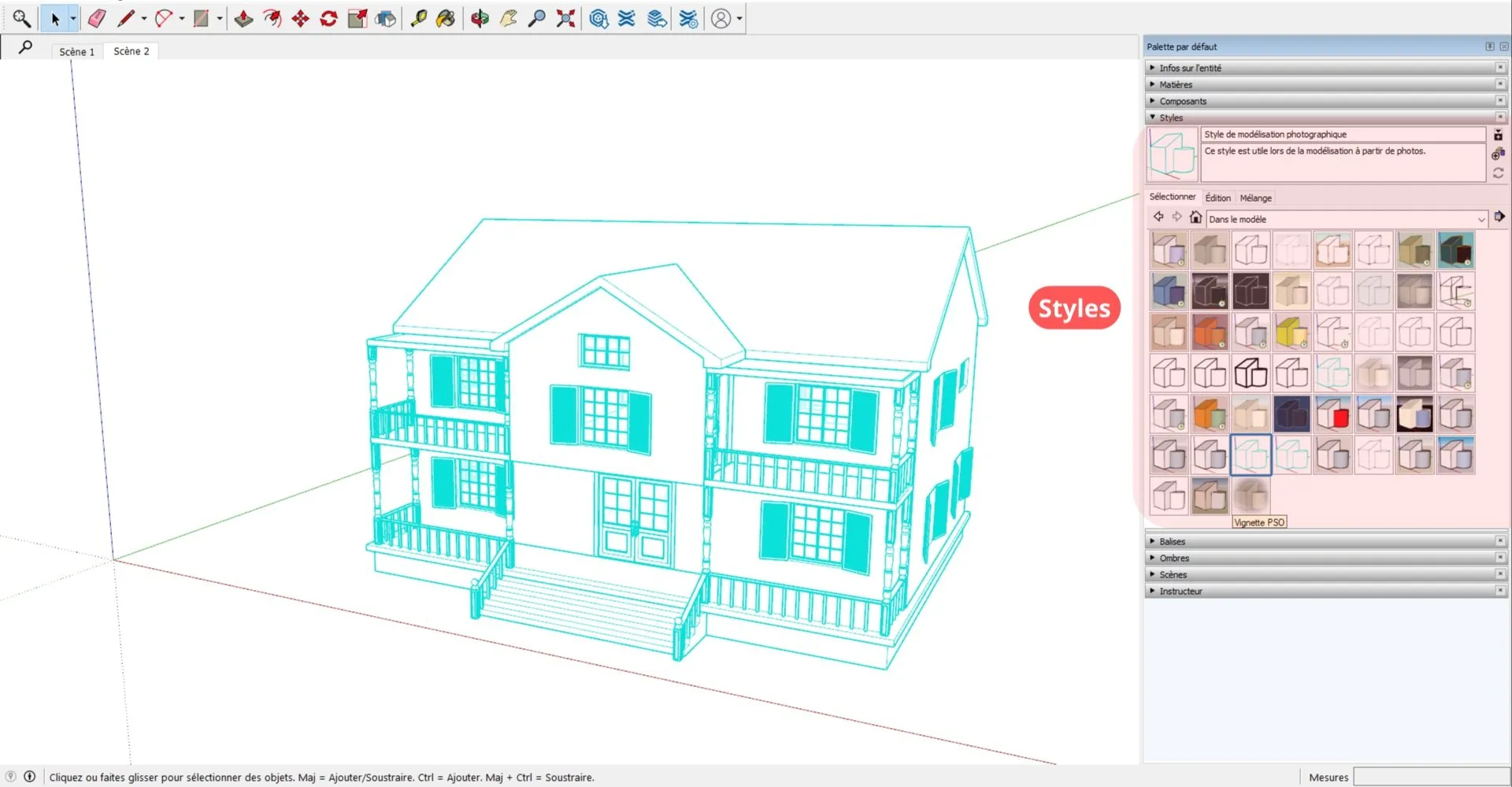Click the Mesures input field
Screen dimensions: 1512x787
click(x=1431, y=777)
